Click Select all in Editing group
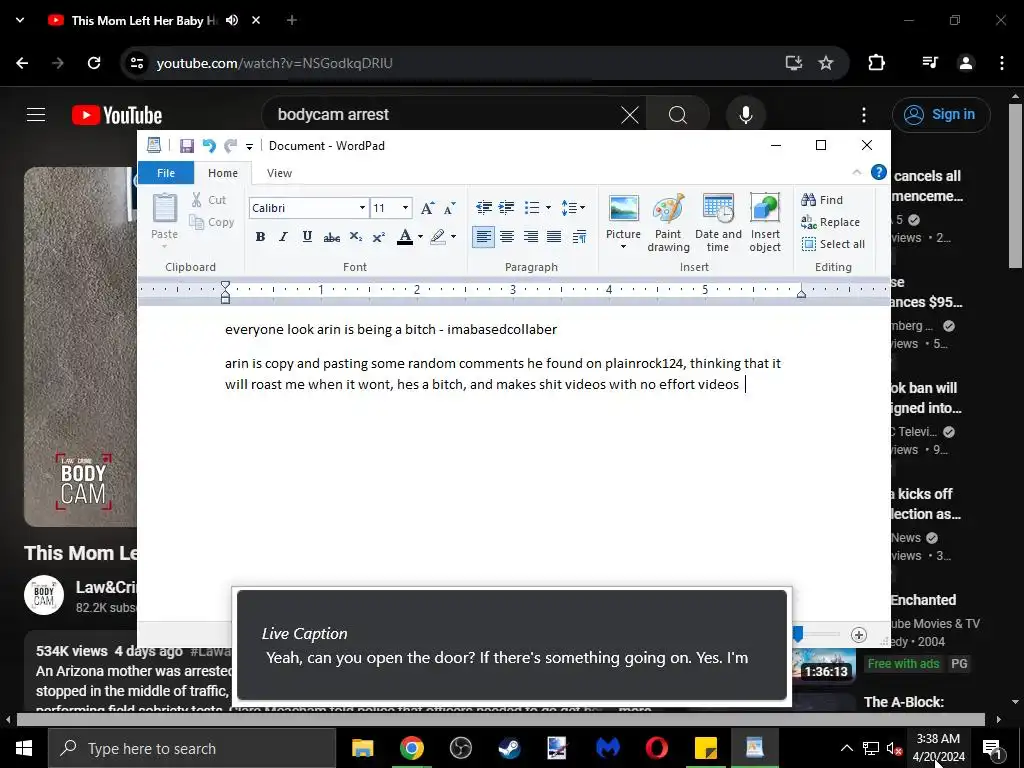This screenshot has height=768, width=1024. click(x=833, y=244)
